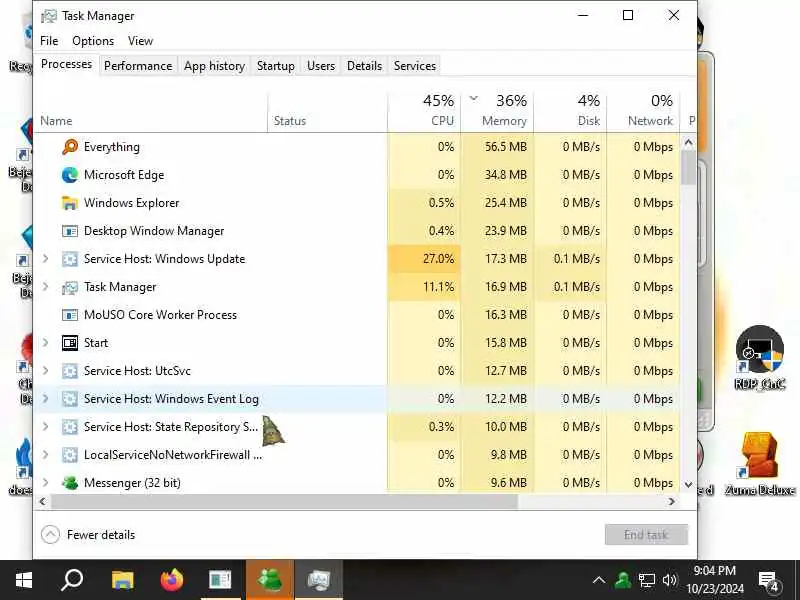This screenshot has height=600, width=800.
Task: Switch to the Services tab
Action: 415,66
